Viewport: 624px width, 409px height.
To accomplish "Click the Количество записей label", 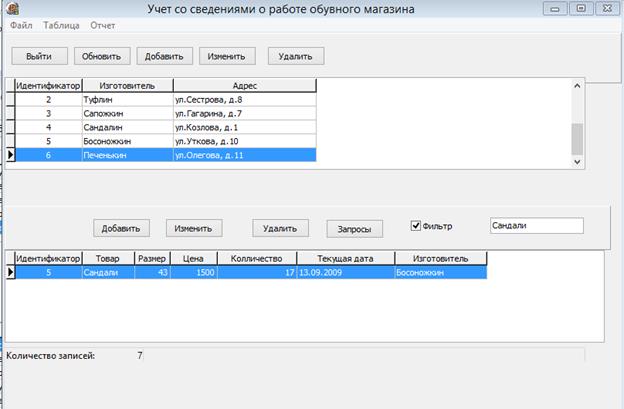I will (x=51, y=356).
